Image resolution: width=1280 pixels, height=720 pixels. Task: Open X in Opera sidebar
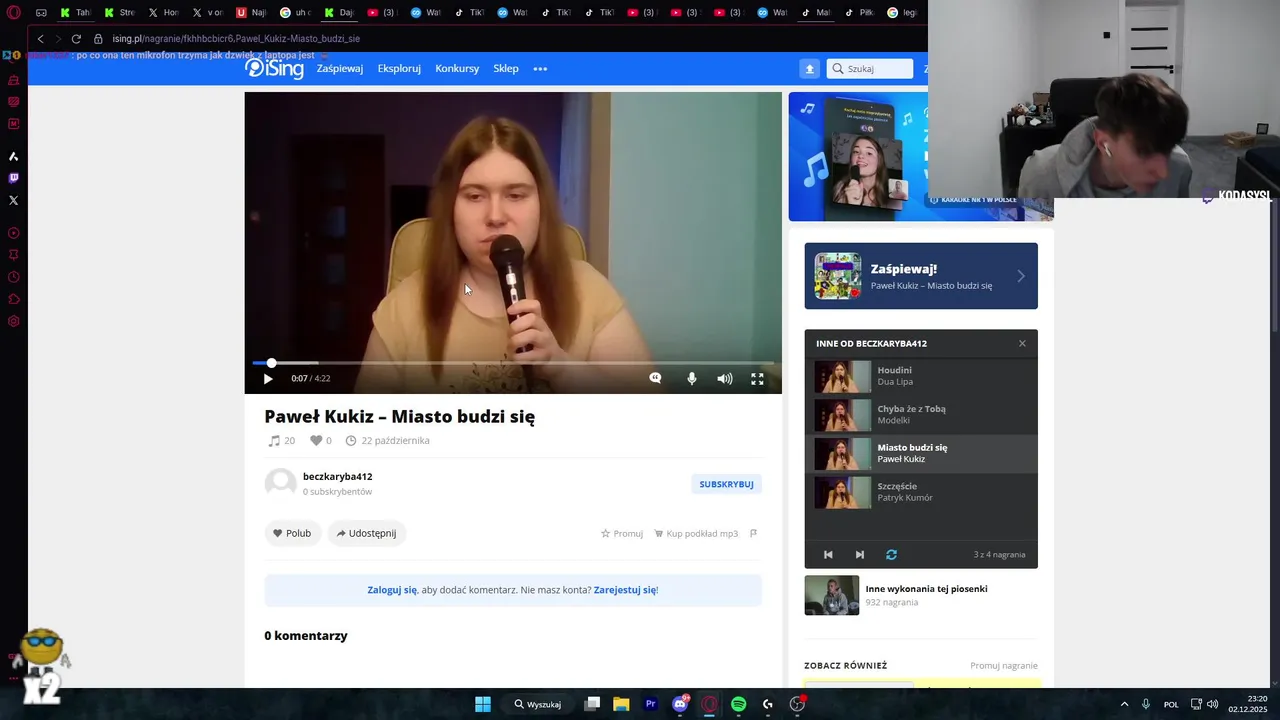click(x=13, y=200)
